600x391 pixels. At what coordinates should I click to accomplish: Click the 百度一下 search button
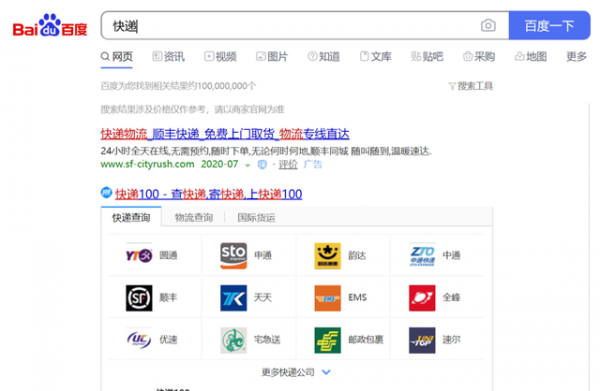(549, 26)
